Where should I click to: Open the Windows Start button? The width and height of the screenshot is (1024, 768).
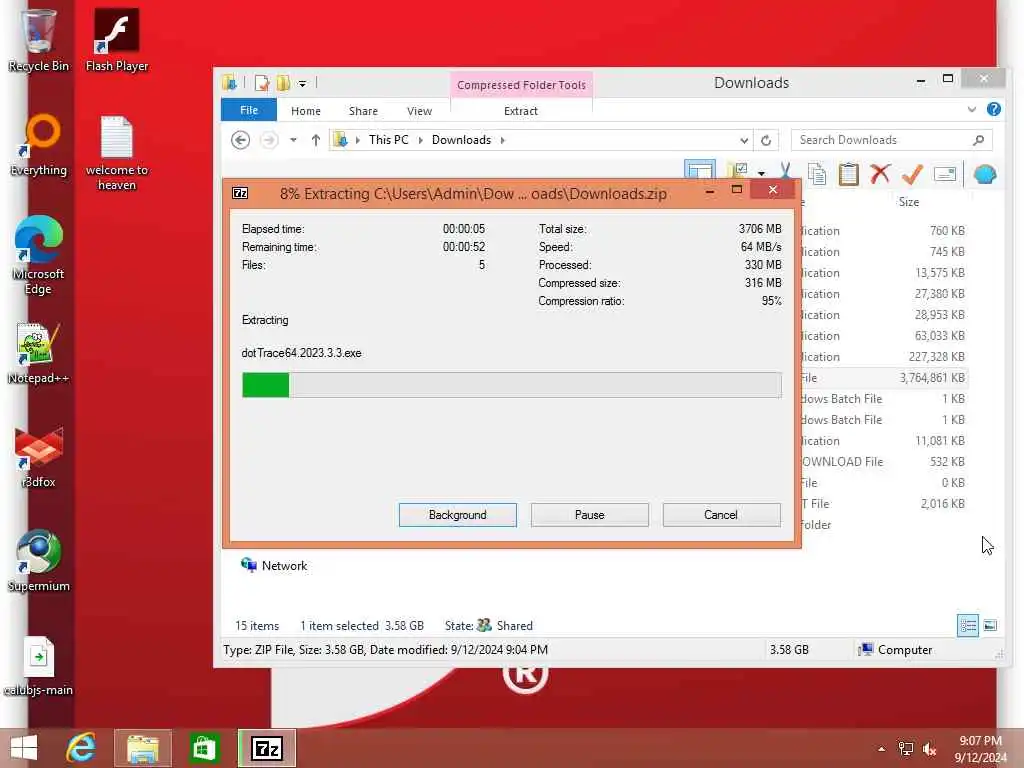(24, 748)
